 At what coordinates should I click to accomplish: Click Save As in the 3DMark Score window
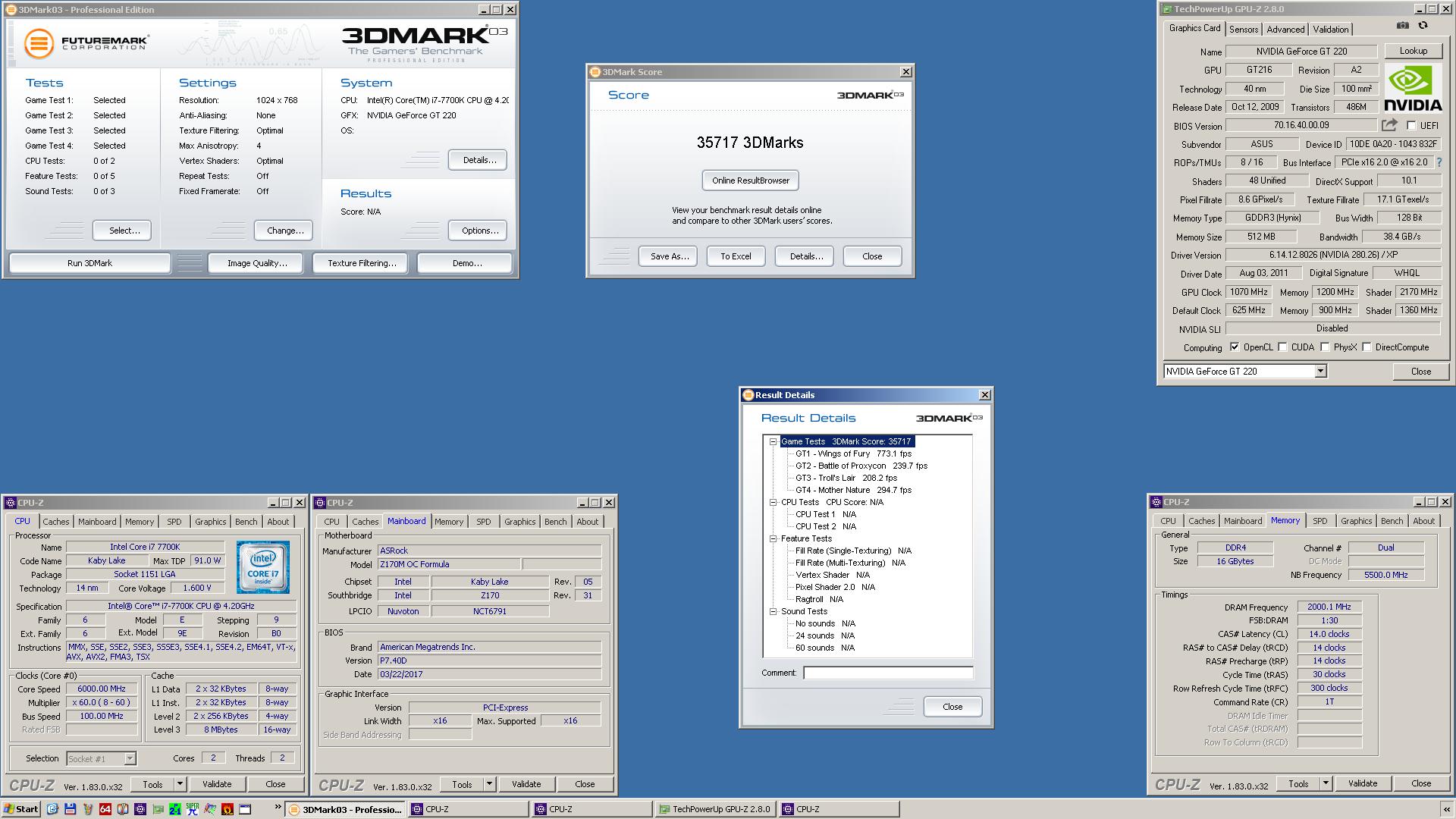(670, 256)
